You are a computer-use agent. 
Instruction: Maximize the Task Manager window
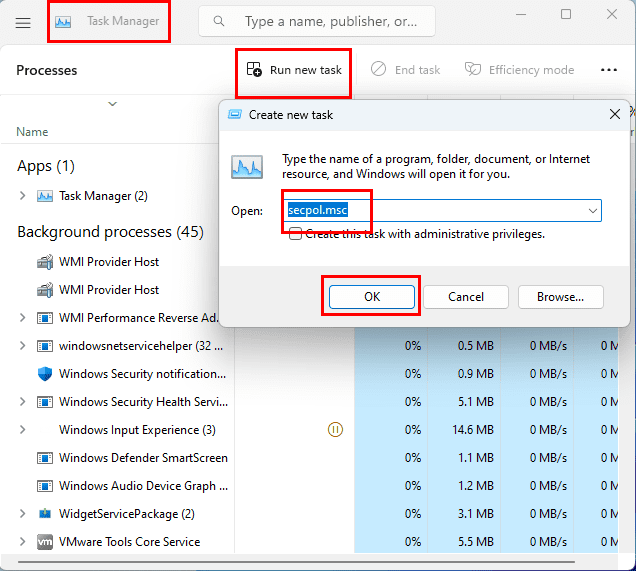point(566,15)
